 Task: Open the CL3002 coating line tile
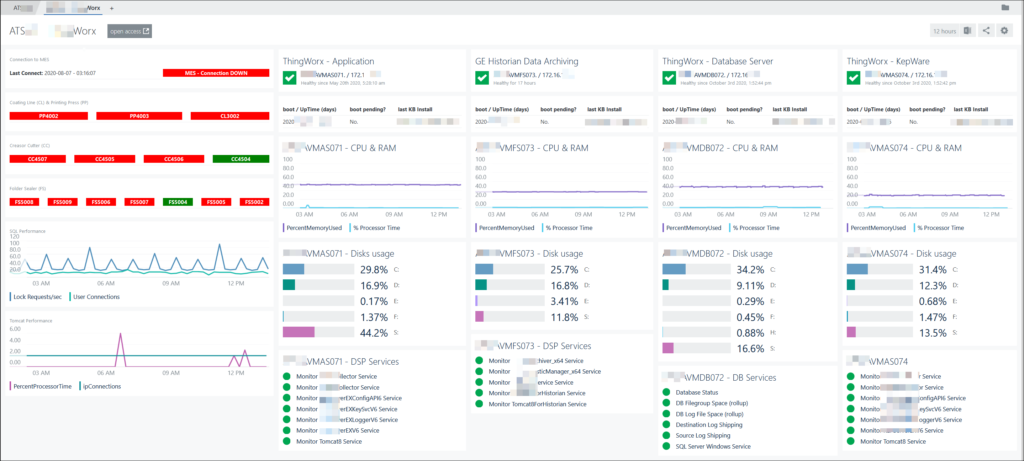coord(230,116)
